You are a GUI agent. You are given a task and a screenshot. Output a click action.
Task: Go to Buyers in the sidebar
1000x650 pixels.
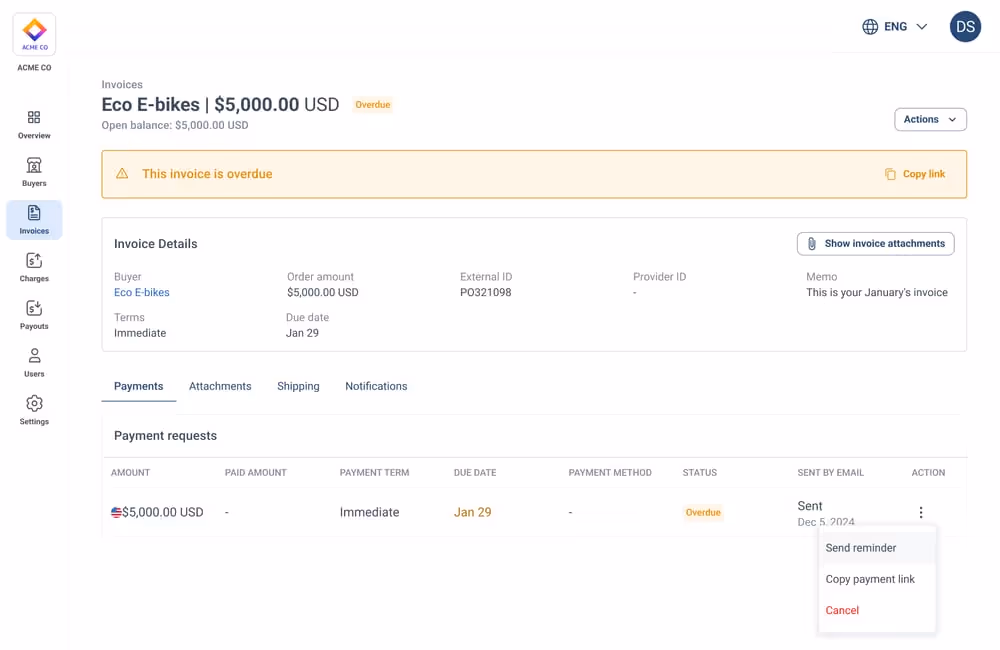click(x=34, y=172)
